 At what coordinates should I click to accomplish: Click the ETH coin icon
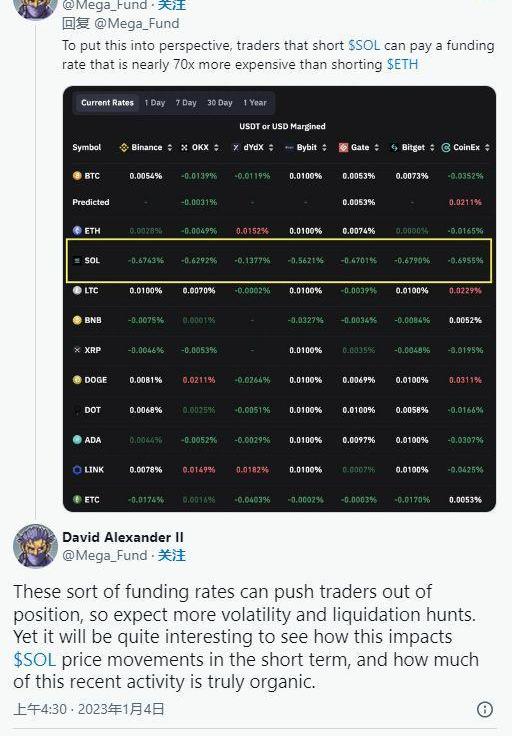click(x=77, y=230)
